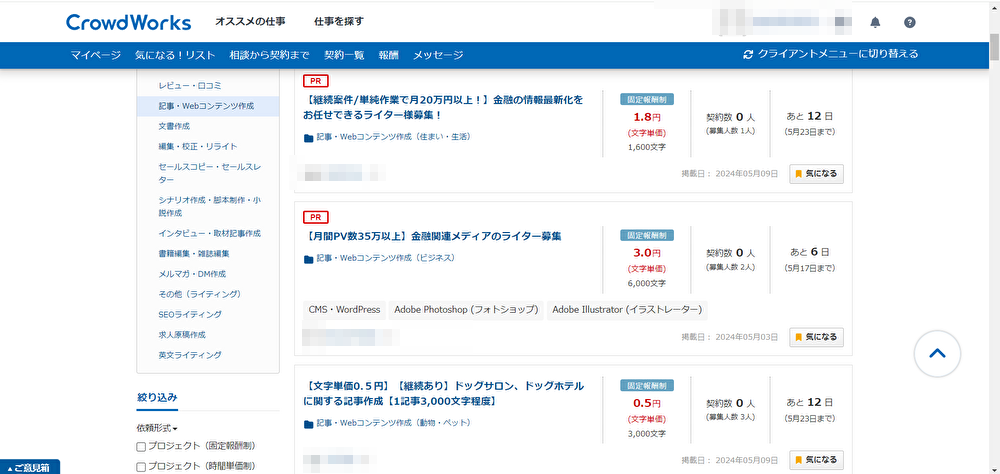Bookmark the 金融の情報最新化 job with 気になる
Screen dimensions: 1000x474
[x=816, y=174]
